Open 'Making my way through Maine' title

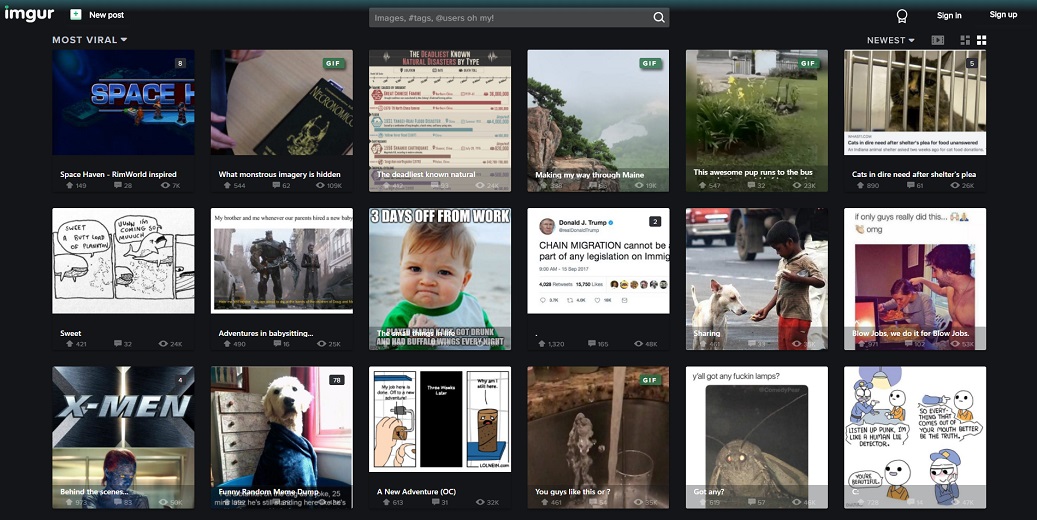[x=589, y=175]
